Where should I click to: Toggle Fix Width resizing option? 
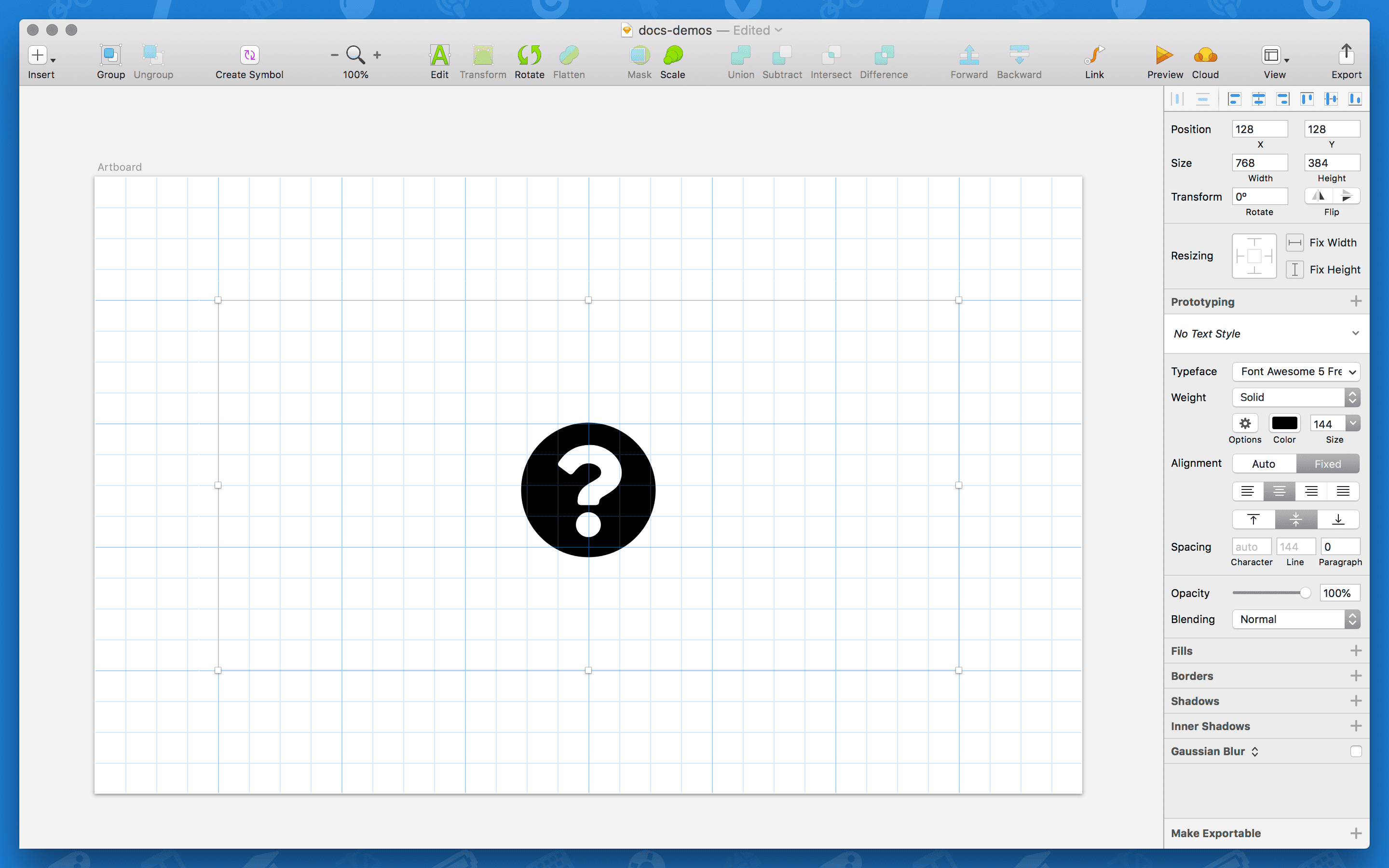pos(1295,242)
